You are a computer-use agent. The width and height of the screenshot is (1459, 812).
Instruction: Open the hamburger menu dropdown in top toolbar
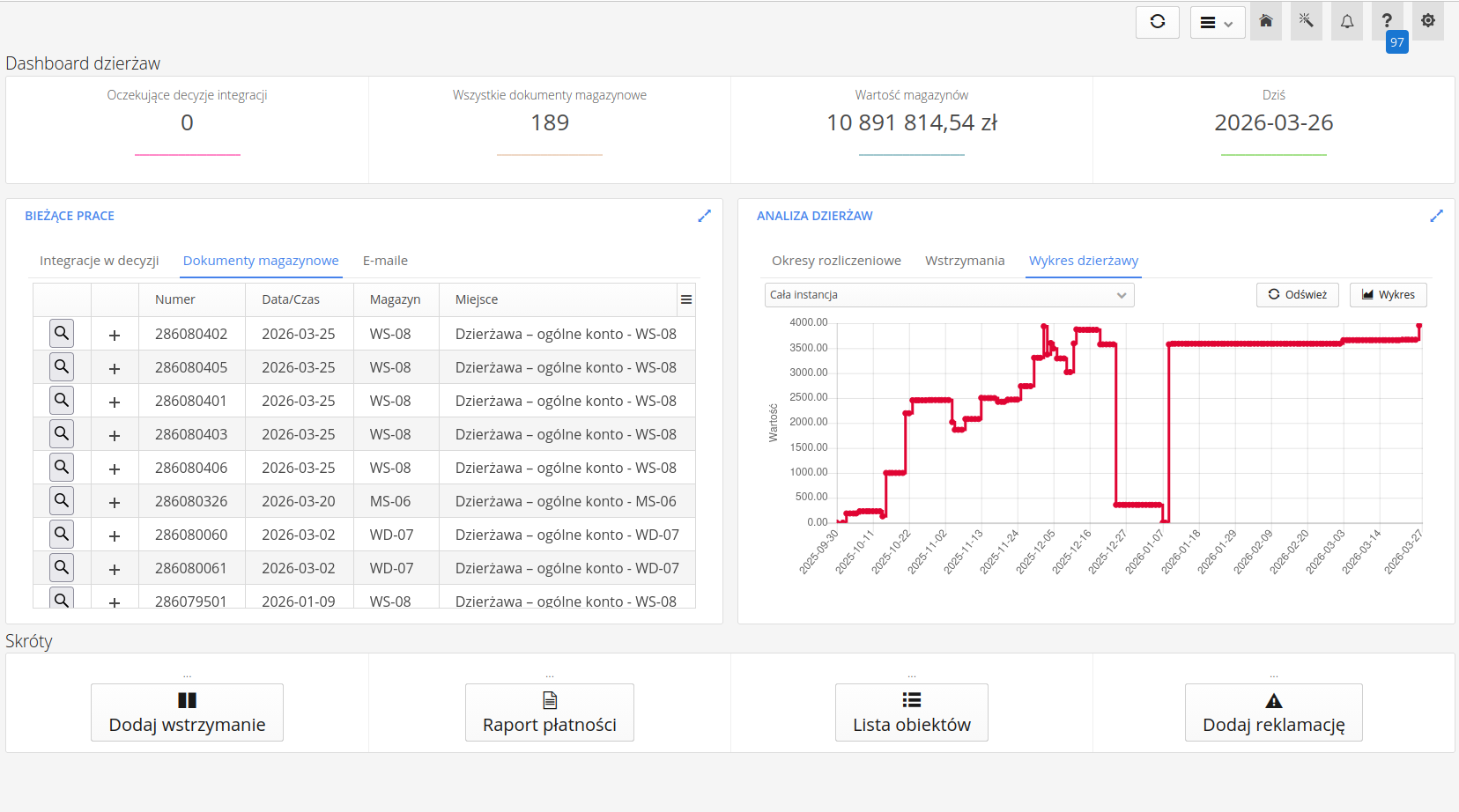[1217, 23]
